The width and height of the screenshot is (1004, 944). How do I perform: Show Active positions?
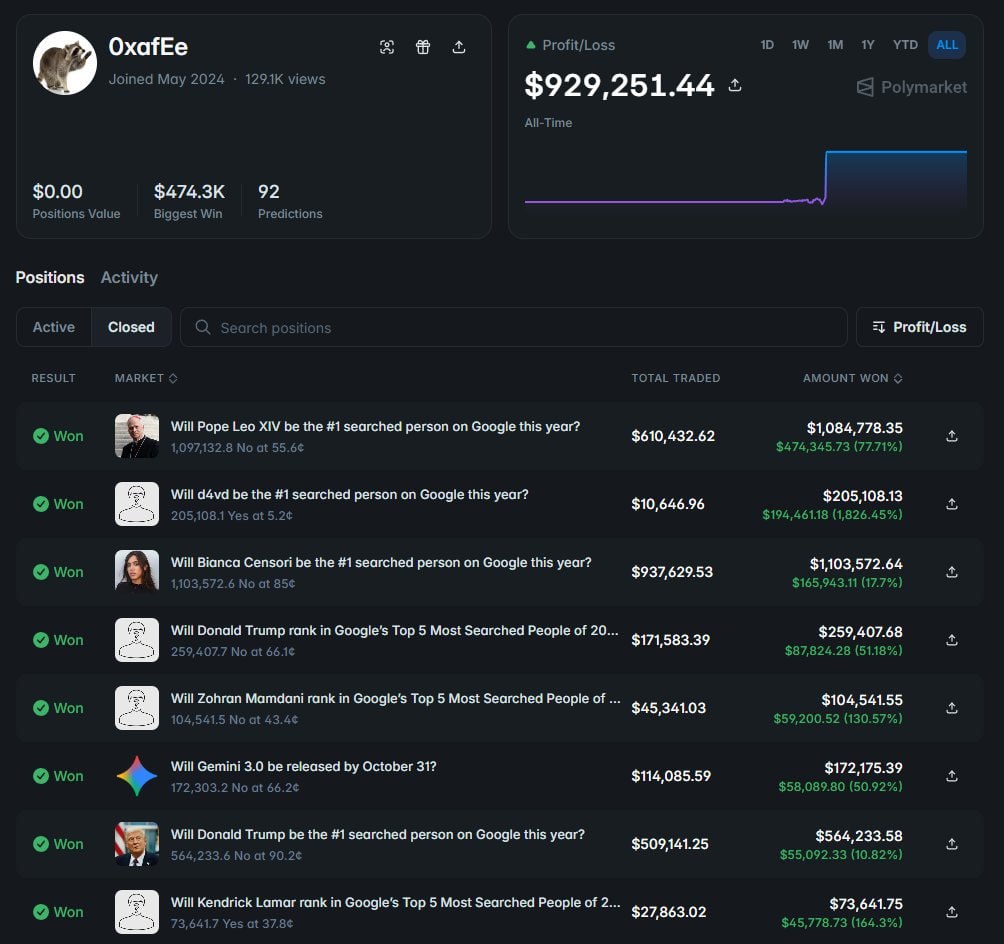[54, 327]
